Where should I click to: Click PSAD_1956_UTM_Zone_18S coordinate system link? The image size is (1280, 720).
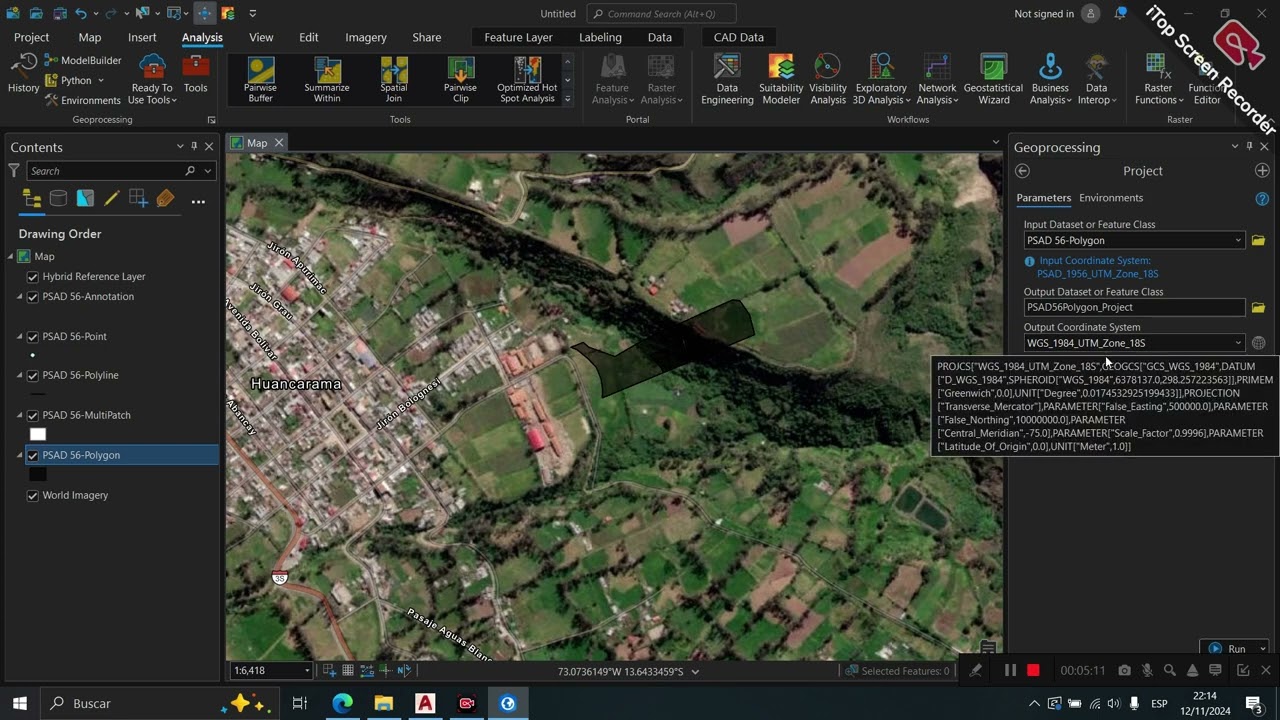click(x=1098, y=274)
